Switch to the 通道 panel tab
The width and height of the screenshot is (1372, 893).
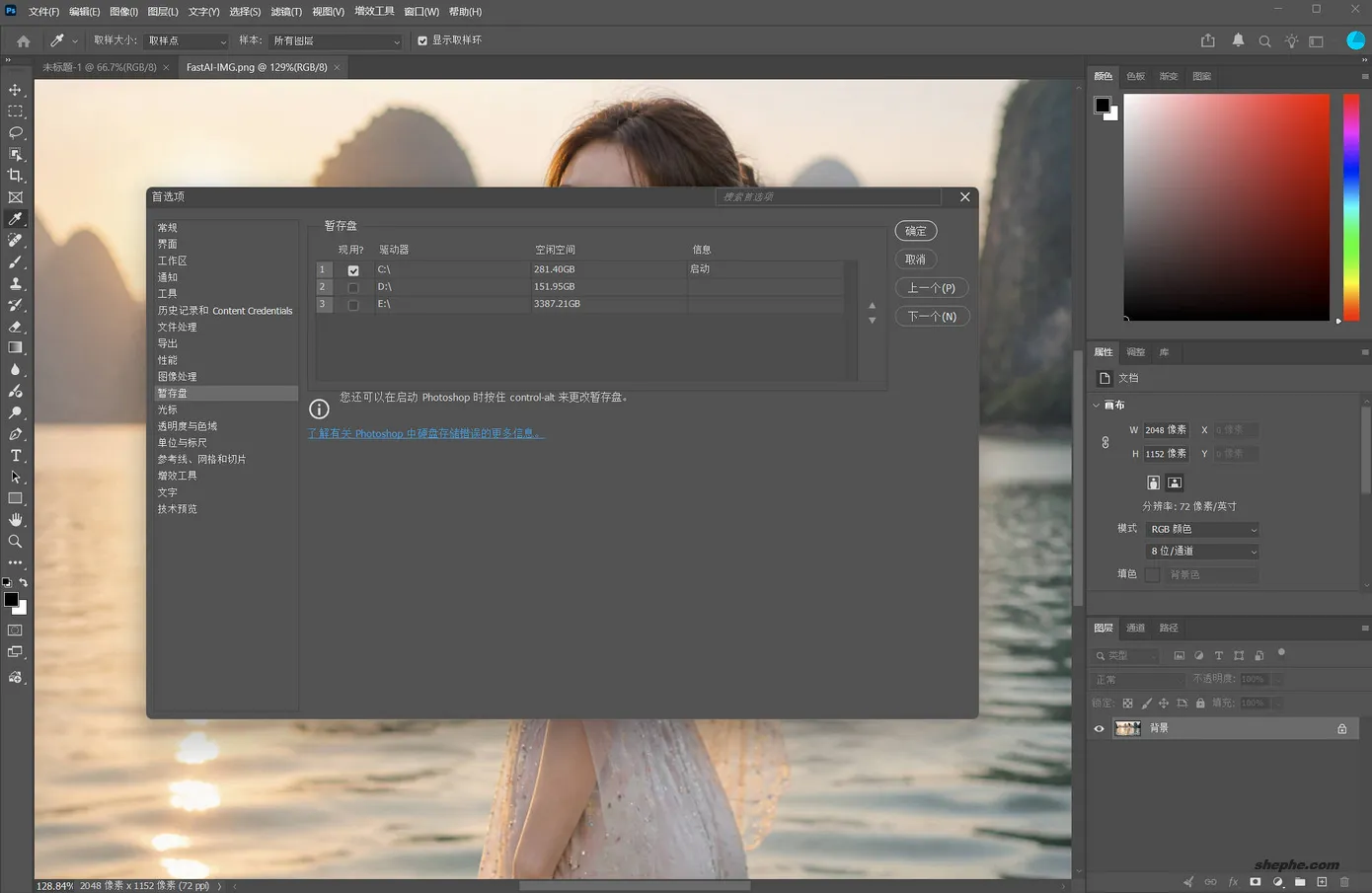tap(1136, 629)
